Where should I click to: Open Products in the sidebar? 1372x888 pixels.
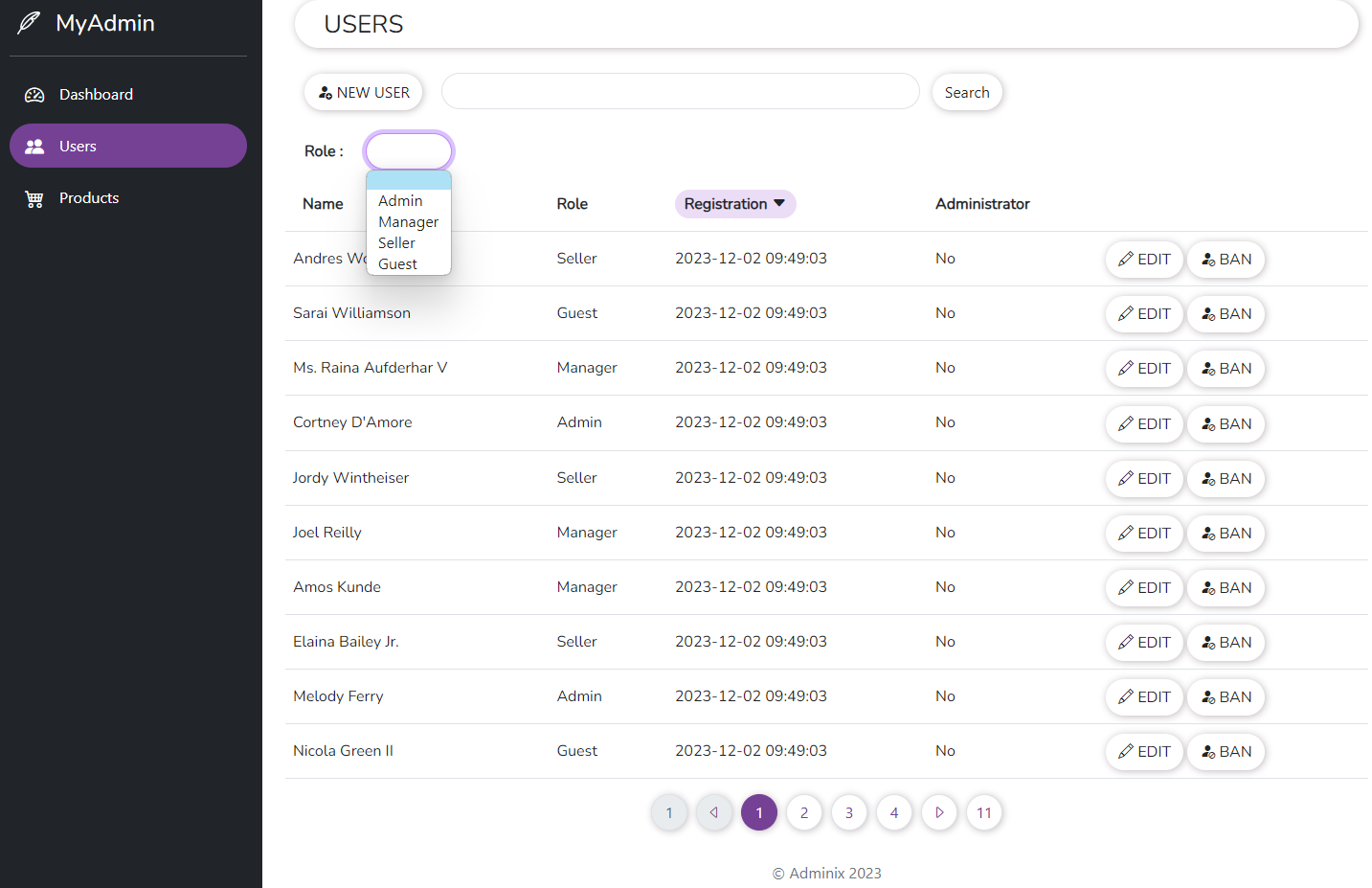(x=128, y=197)
